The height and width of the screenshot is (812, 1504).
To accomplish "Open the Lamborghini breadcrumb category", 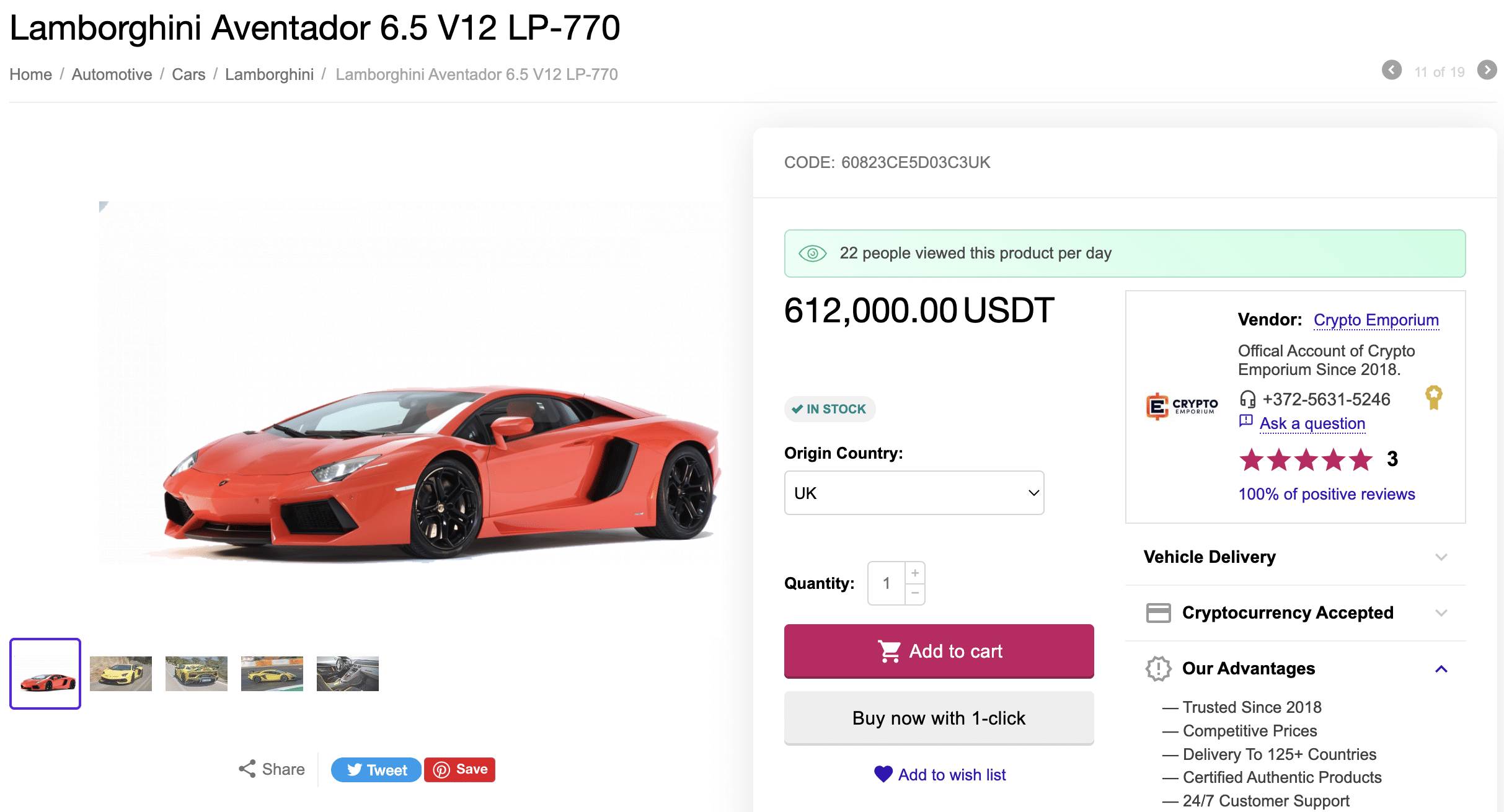I will (269, 74).
